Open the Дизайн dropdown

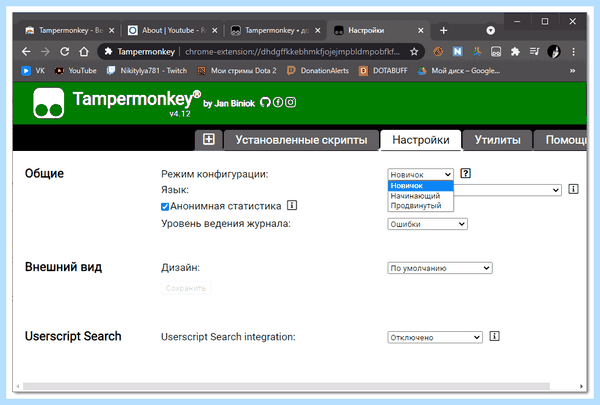(x=440, y=268)
